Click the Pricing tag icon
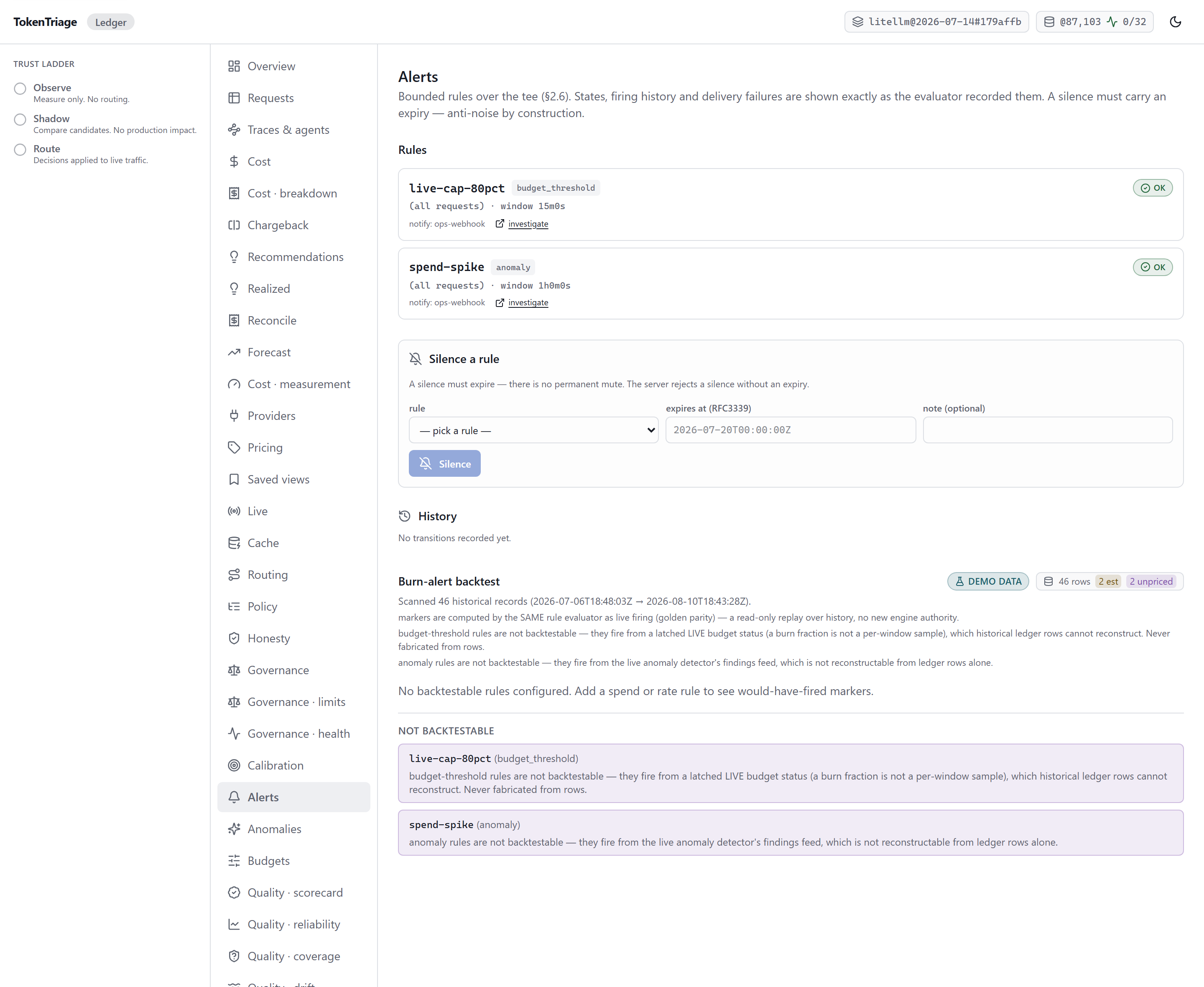 pyautogui.click(x=234, y=447)
